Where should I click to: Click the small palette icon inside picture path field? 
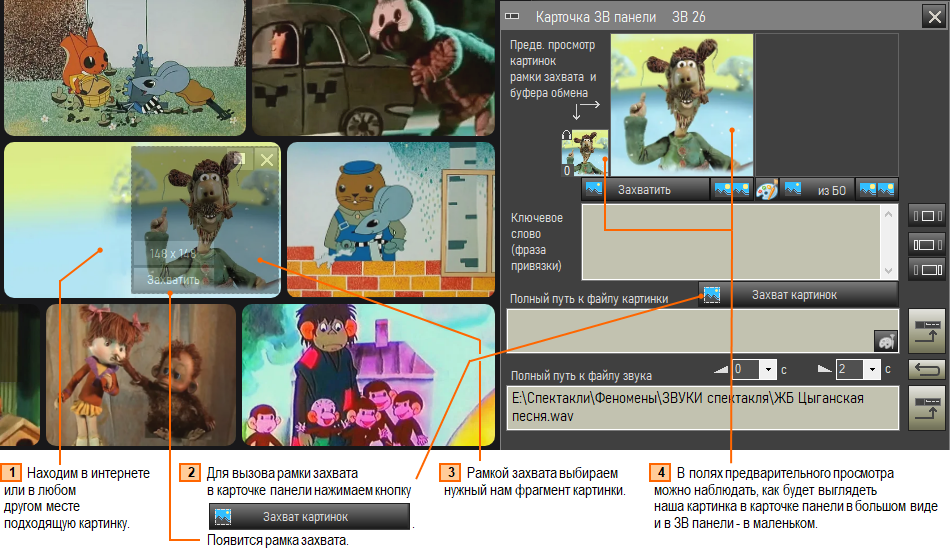[885, 341]
